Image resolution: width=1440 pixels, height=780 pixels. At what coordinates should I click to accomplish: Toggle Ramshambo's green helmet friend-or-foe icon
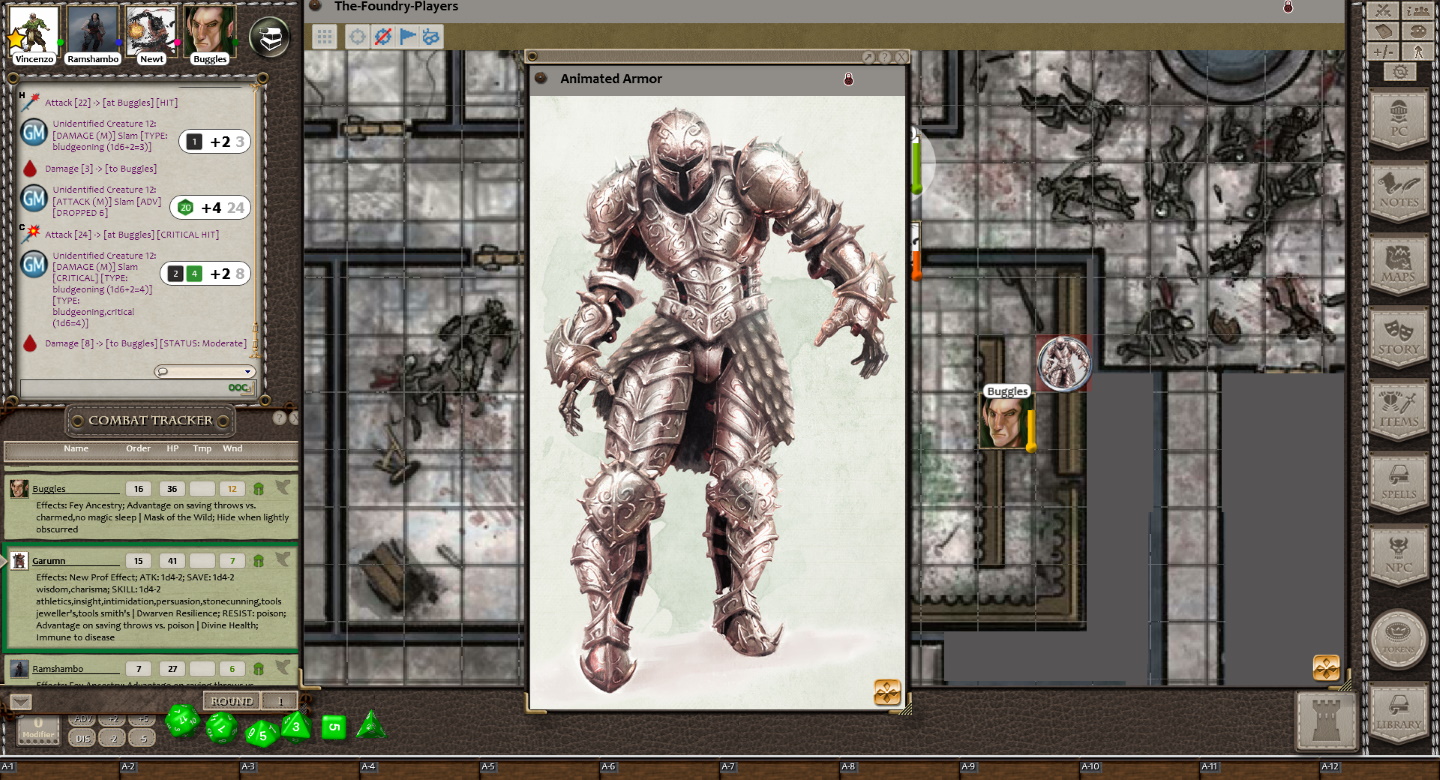(x=258, y=669)
